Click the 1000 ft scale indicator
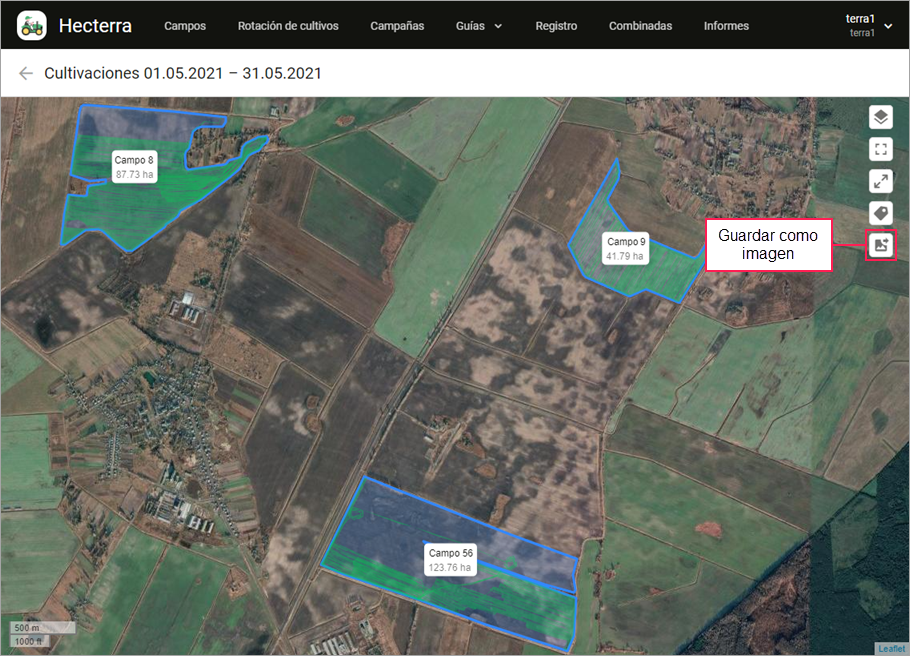Screen dimensions: 910x656 click(30, 641)
